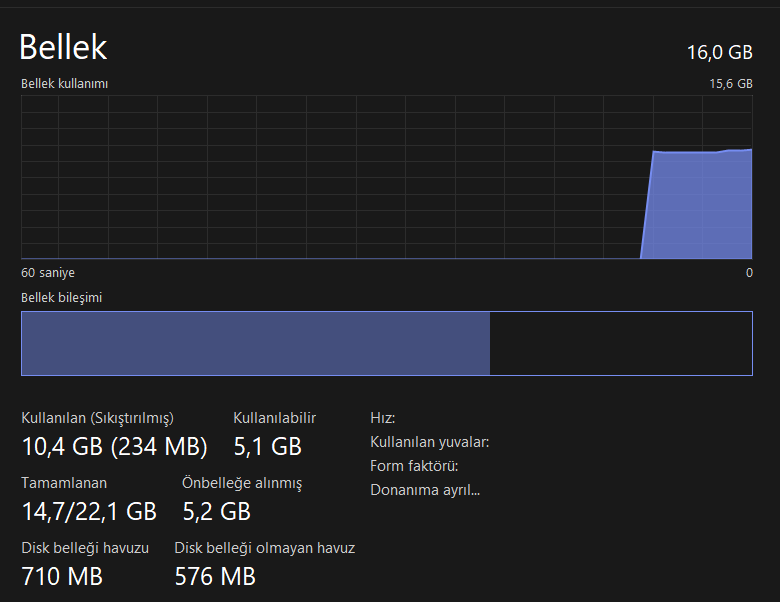The height and width of the screenshot is (602, 780).
Task: Select the 576 MB non-paged pool value
Action: (x=215, y=577)
